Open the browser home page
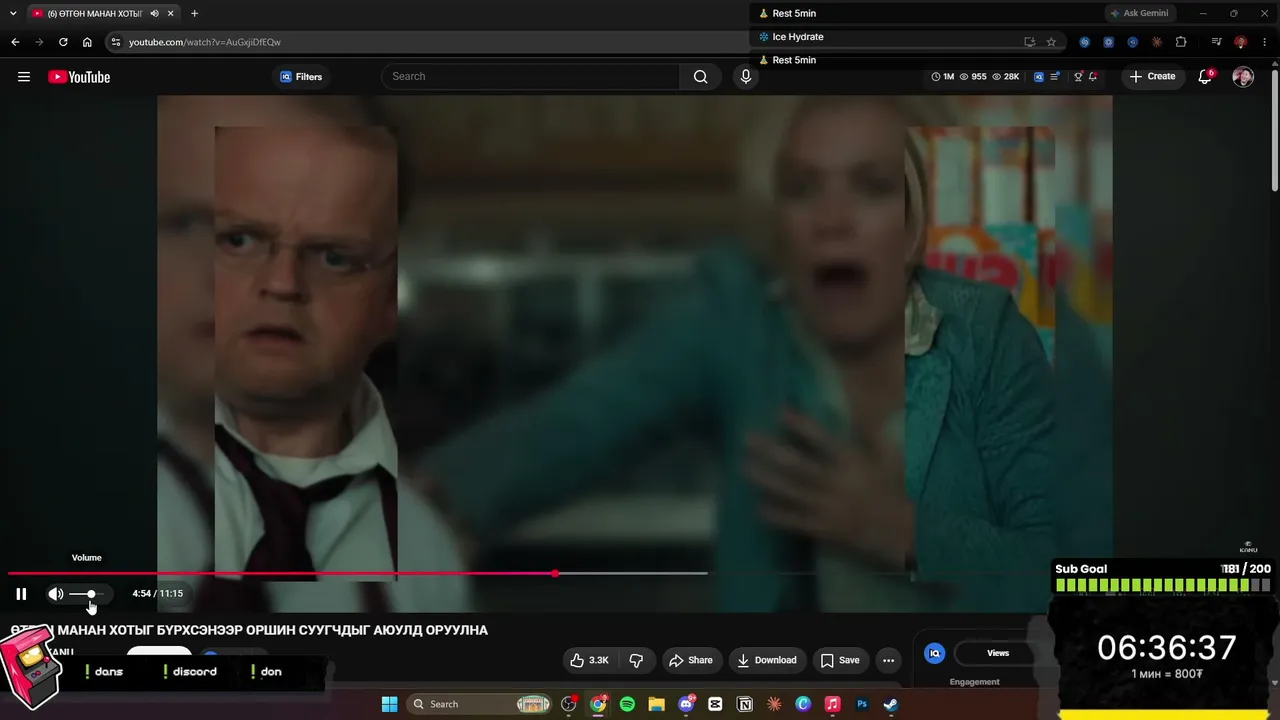The image size is (1280, 720). coord(87,42)
